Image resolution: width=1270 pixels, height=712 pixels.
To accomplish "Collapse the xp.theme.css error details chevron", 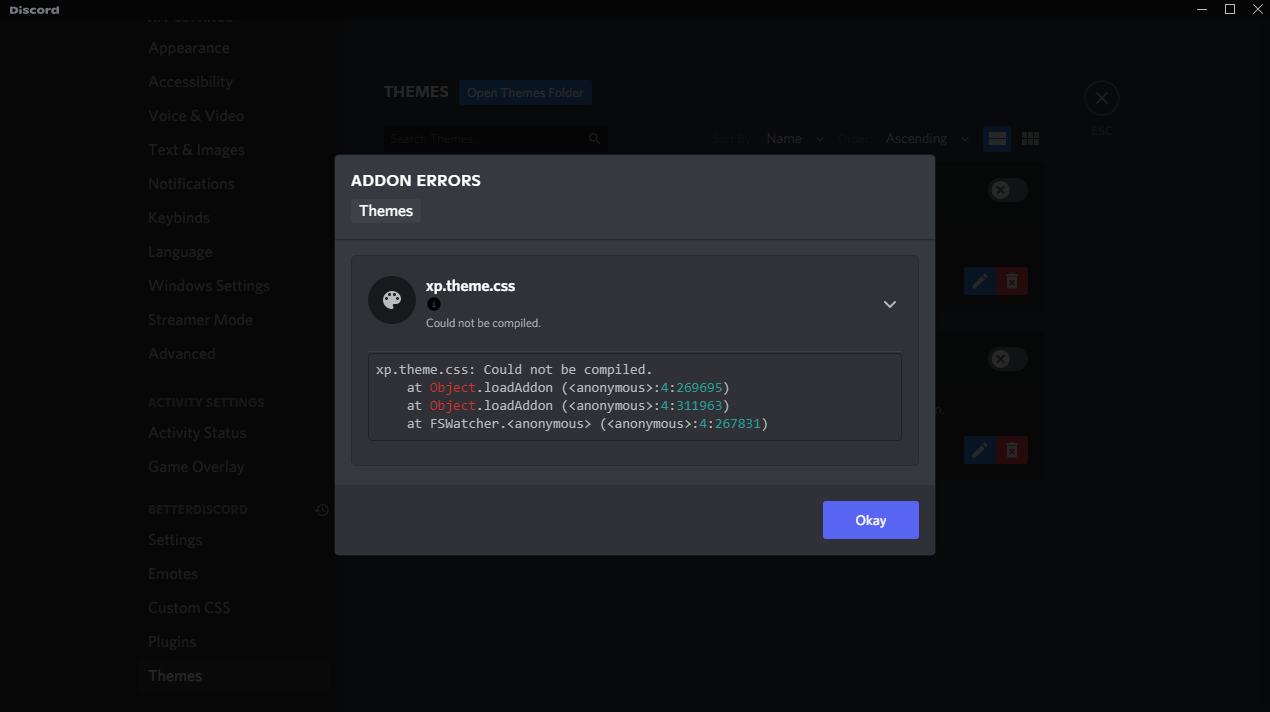I will [x=890, y=304].
